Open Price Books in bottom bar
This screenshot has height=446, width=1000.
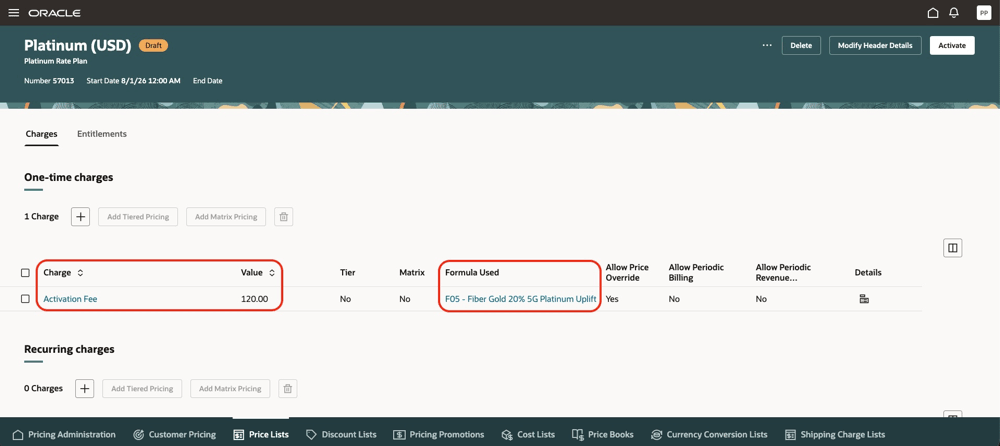pyautogui.click(x=603, y=434)
